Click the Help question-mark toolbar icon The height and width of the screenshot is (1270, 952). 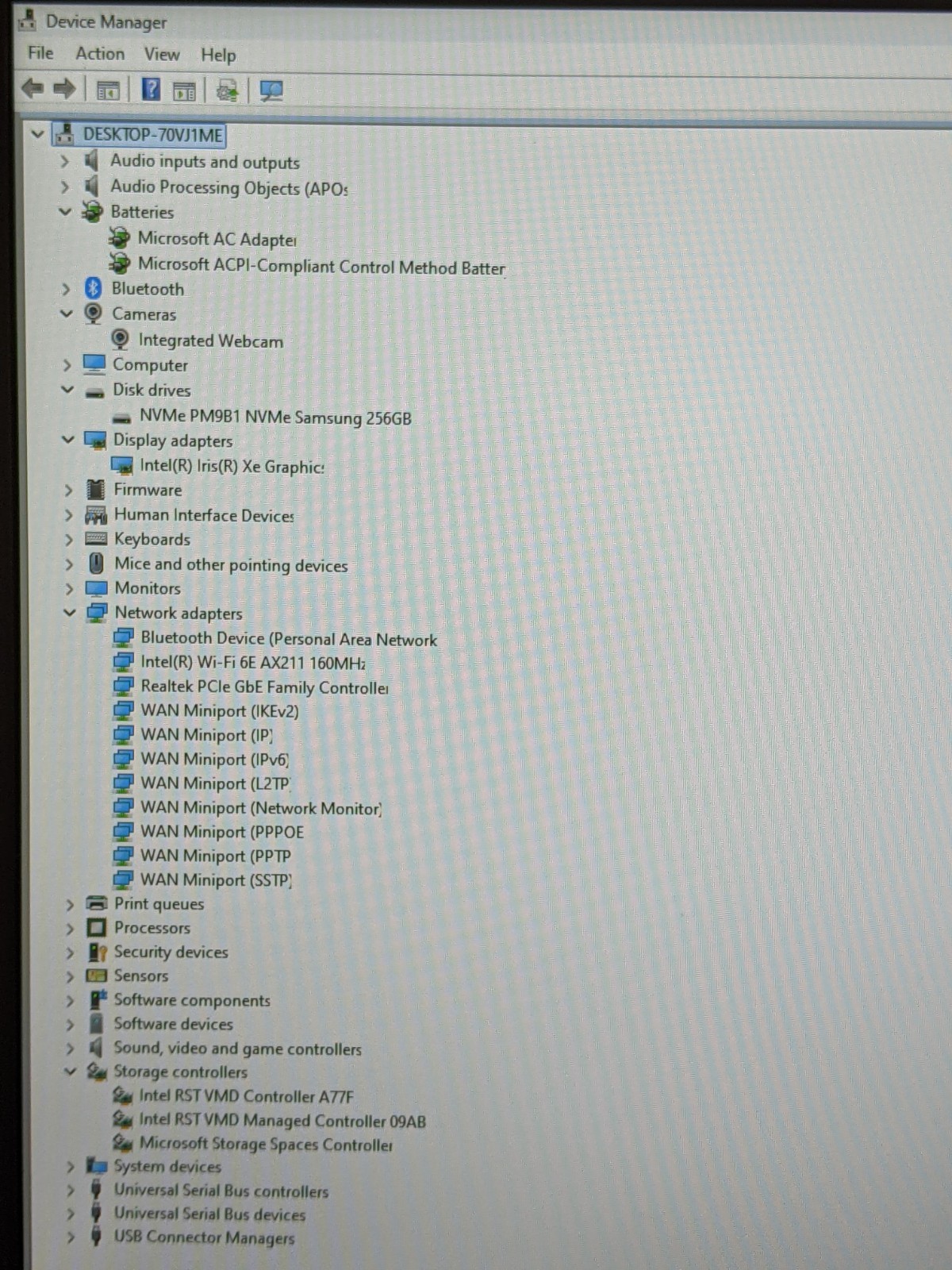151,90
